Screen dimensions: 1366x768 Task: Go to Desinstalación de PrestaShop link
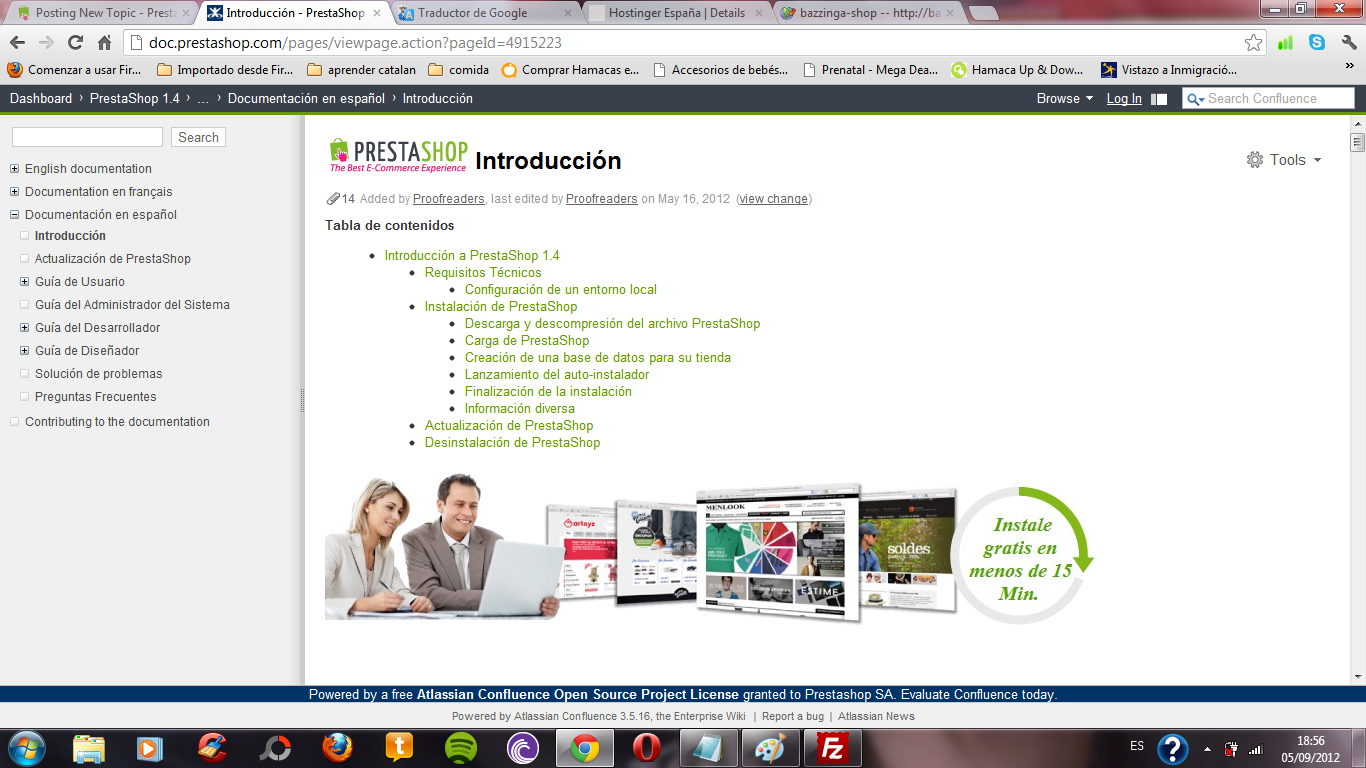(x=512, y=442)
